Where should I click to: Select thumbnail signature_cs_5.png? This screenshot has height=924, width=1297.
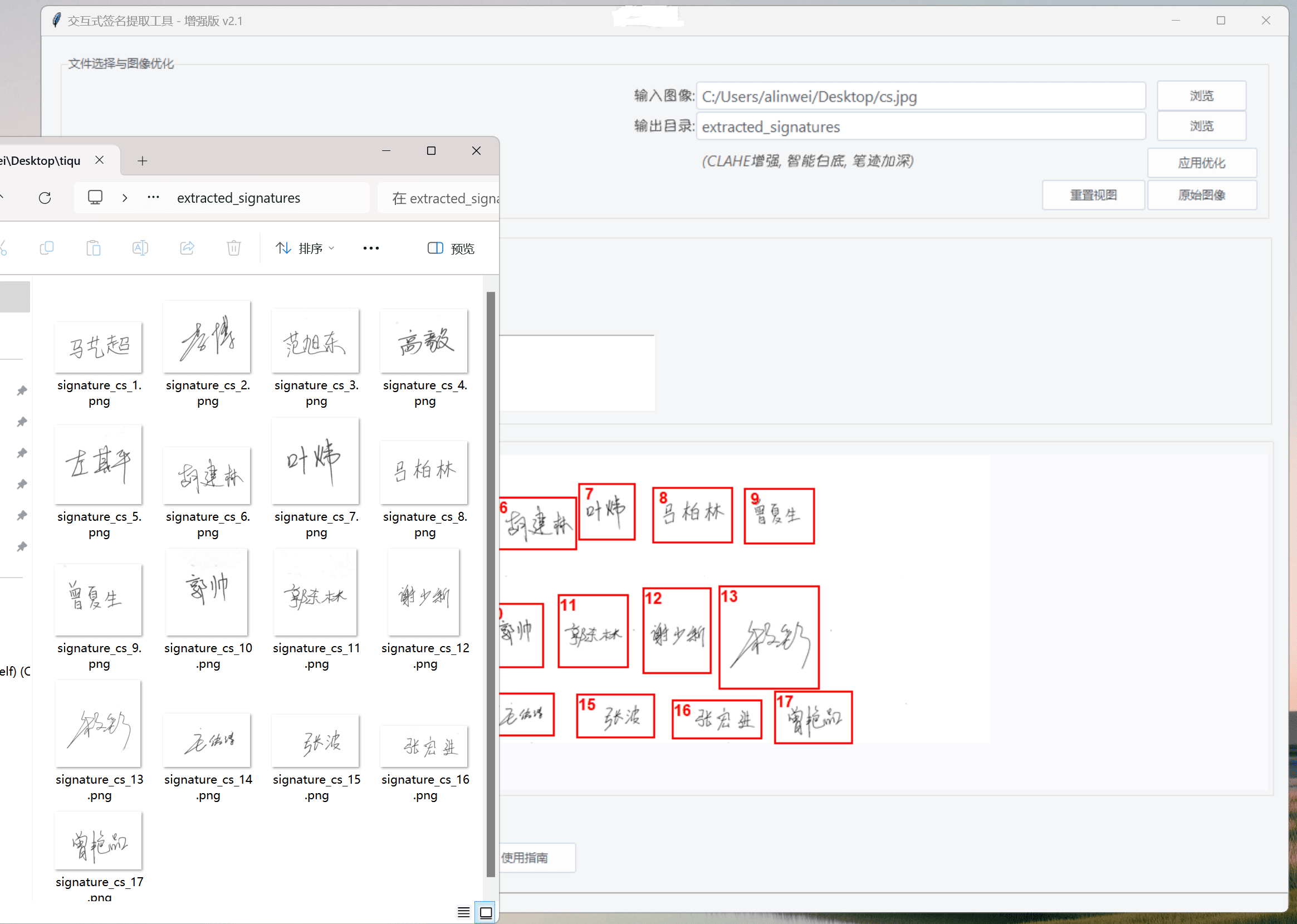99,464
